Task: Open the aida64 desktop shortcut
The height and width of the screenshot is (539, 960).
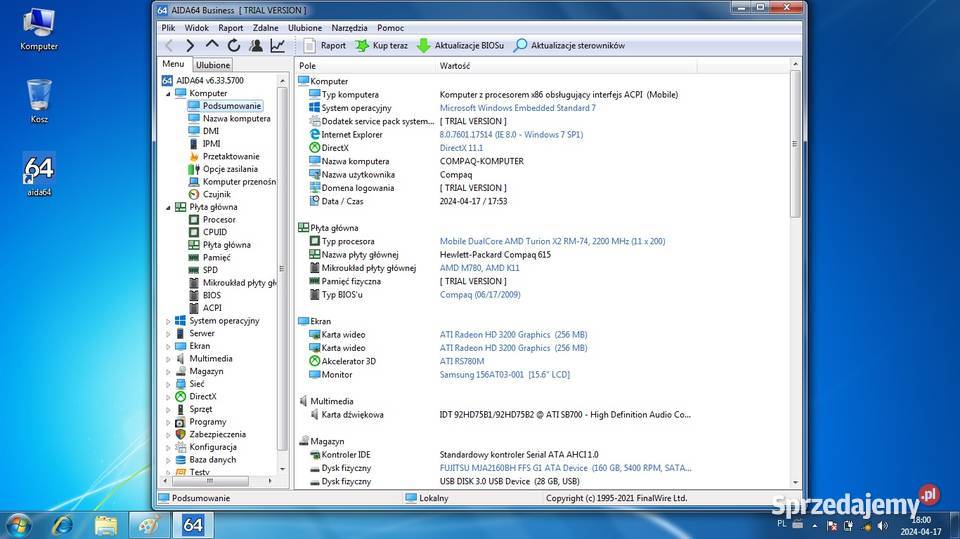Action: coord(39,175)
